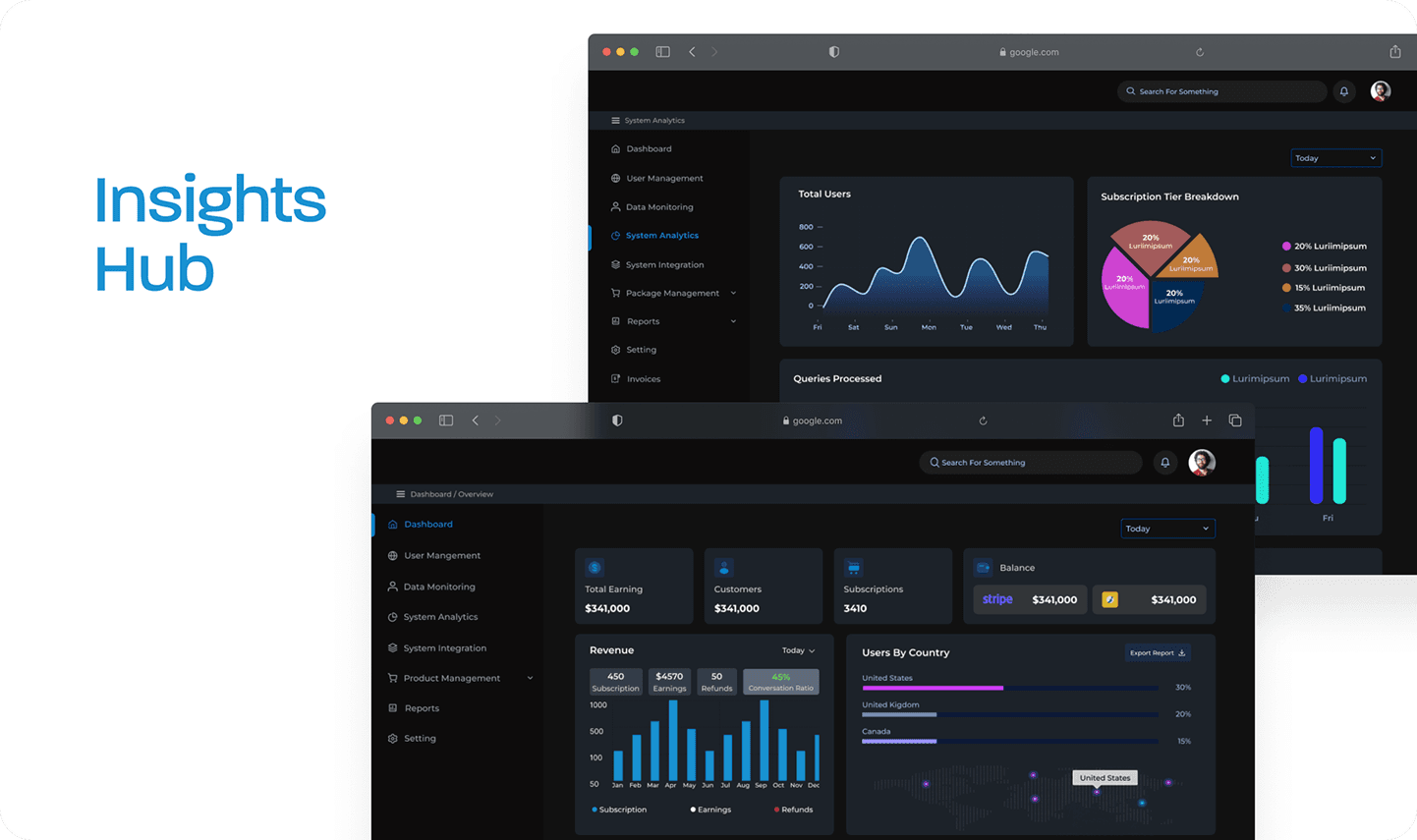1417x840 pixels.
Task: Click google.com address bar in front browser
Action: (x=813, y=420)
